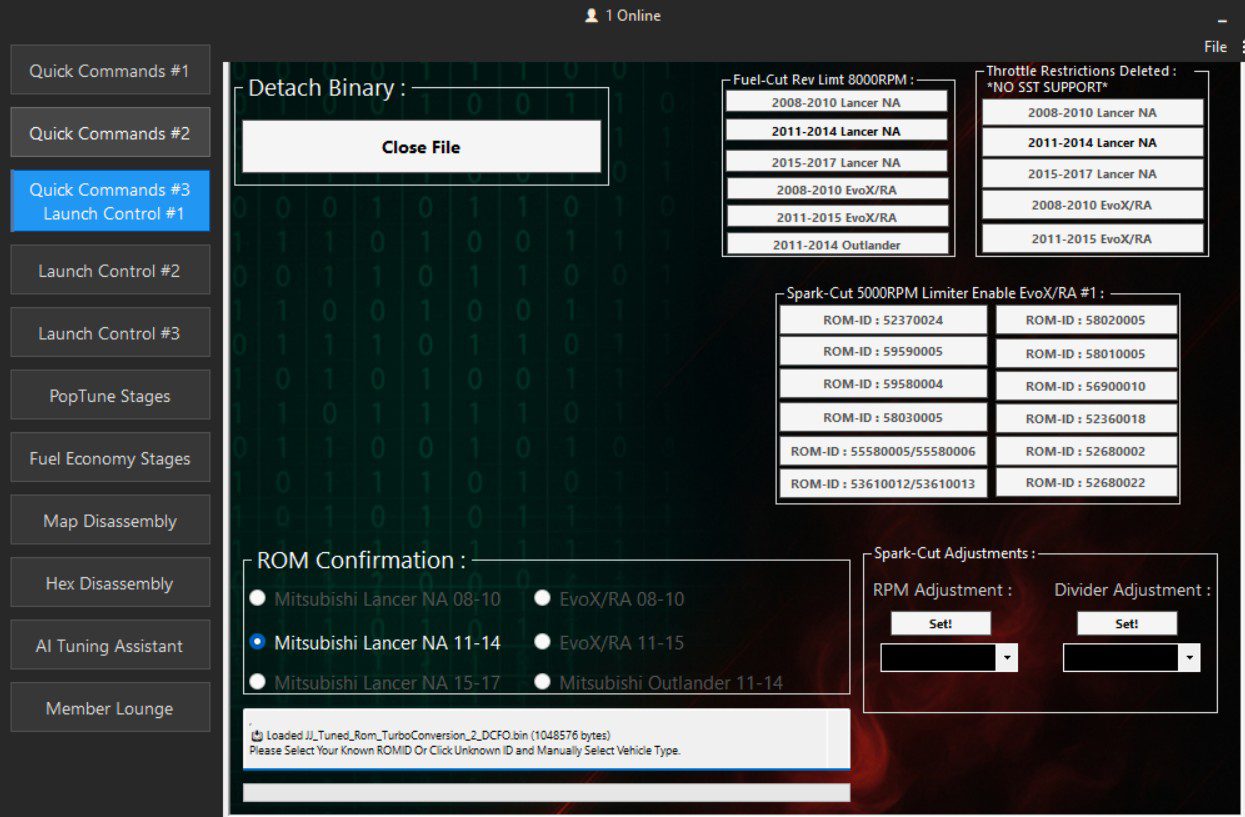Open Map Disassembly section
This screenshot has width=1245, height=817.
(110, 521)
